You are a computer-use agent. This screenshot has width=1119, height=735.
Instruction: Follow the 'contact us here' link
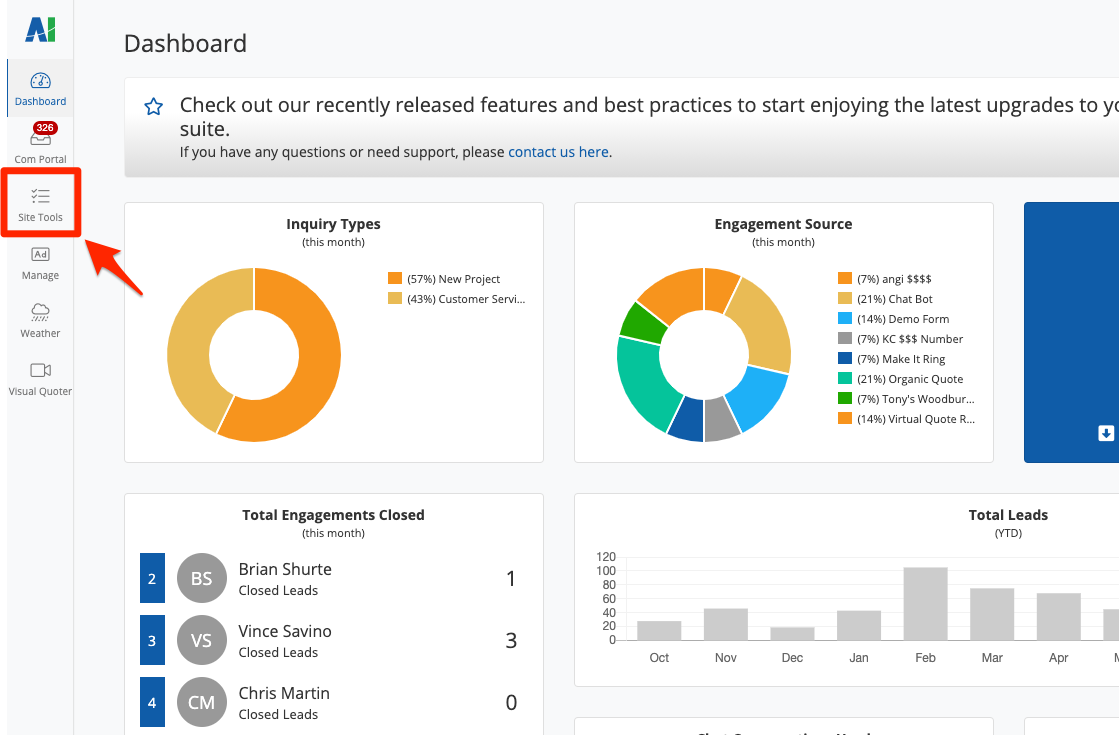pyautogui.click(x=558, y=152)
